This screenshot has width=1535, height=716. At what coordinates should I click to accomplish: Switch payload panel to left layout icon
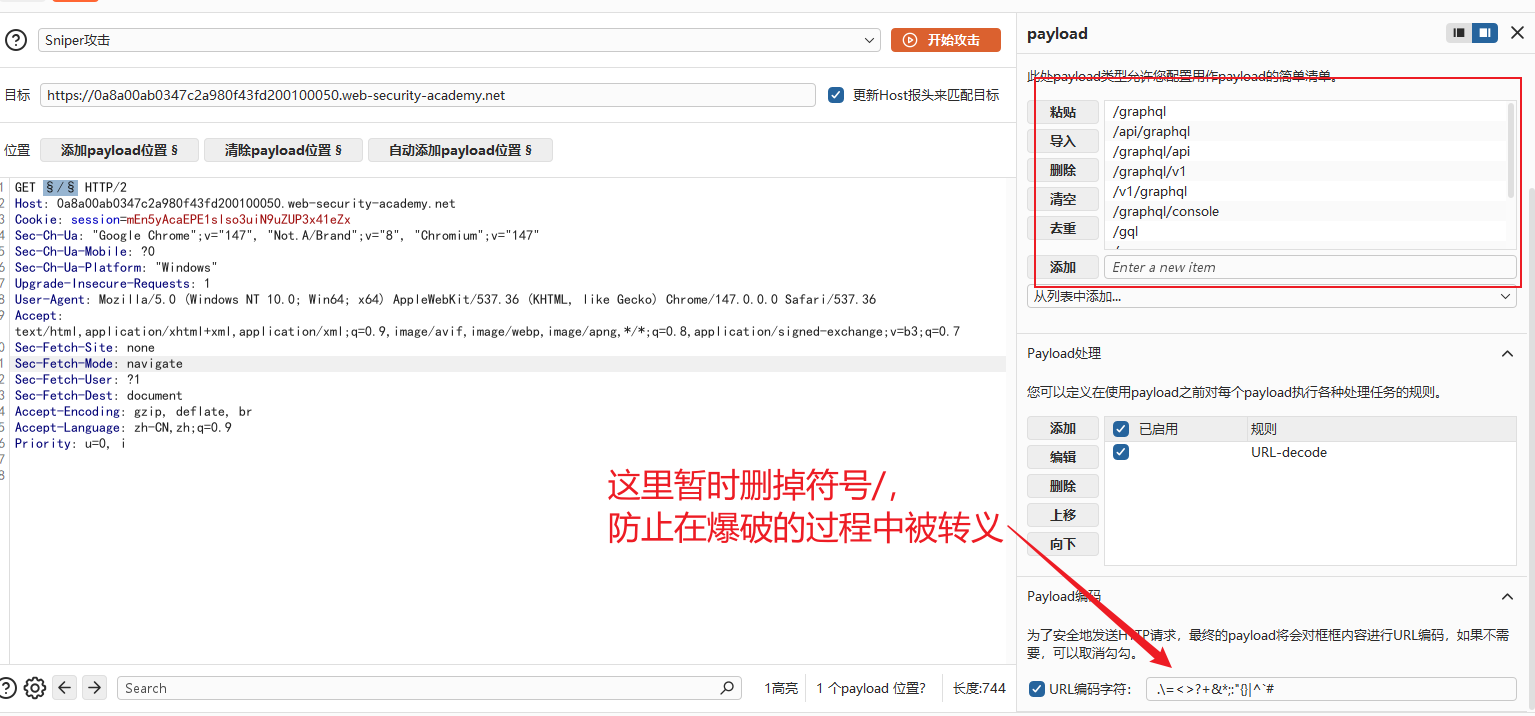[x=1459, y=33]
